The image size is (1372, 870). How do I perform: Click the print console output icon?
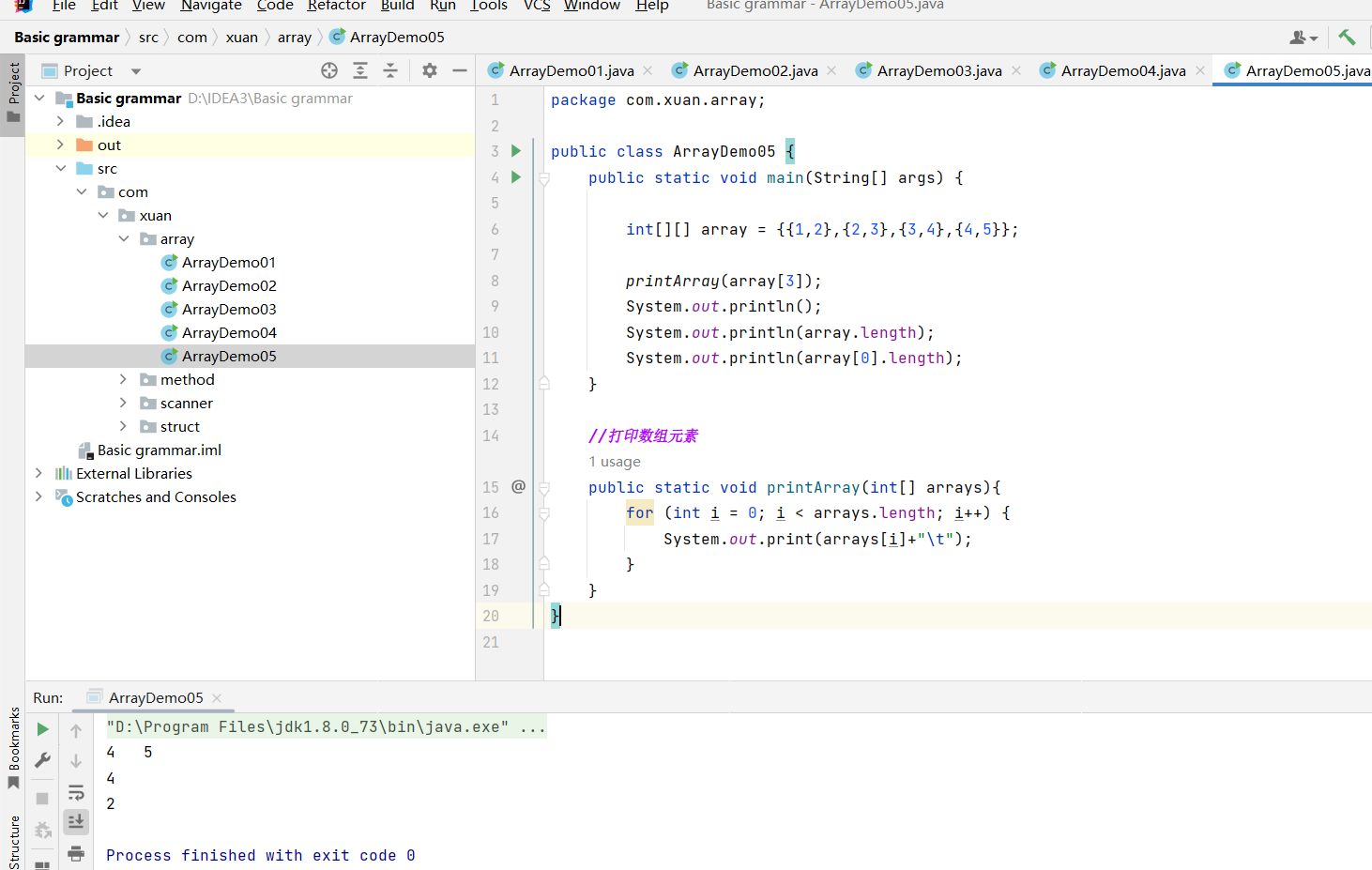[x=76, y=852]
